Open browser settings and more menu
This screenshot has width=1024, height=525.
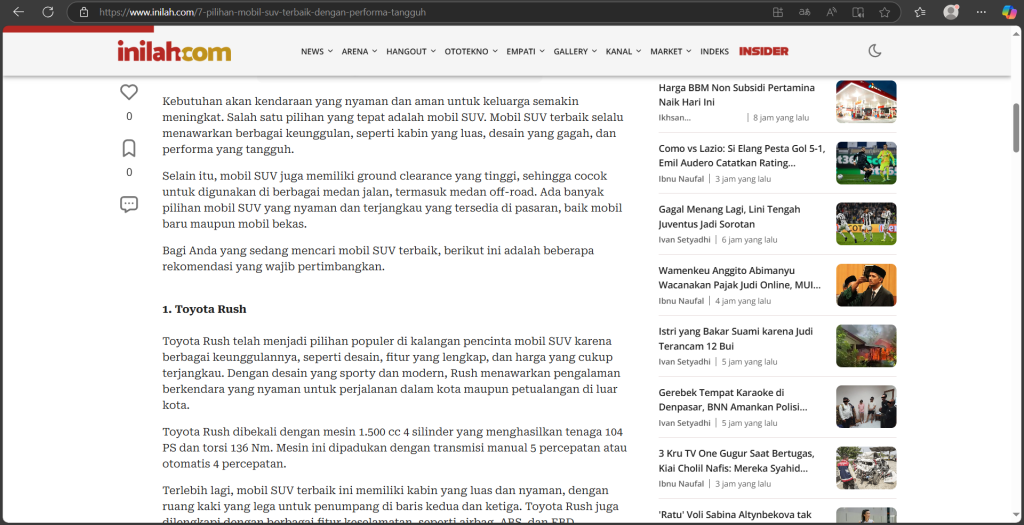click(x=981, y=12)
